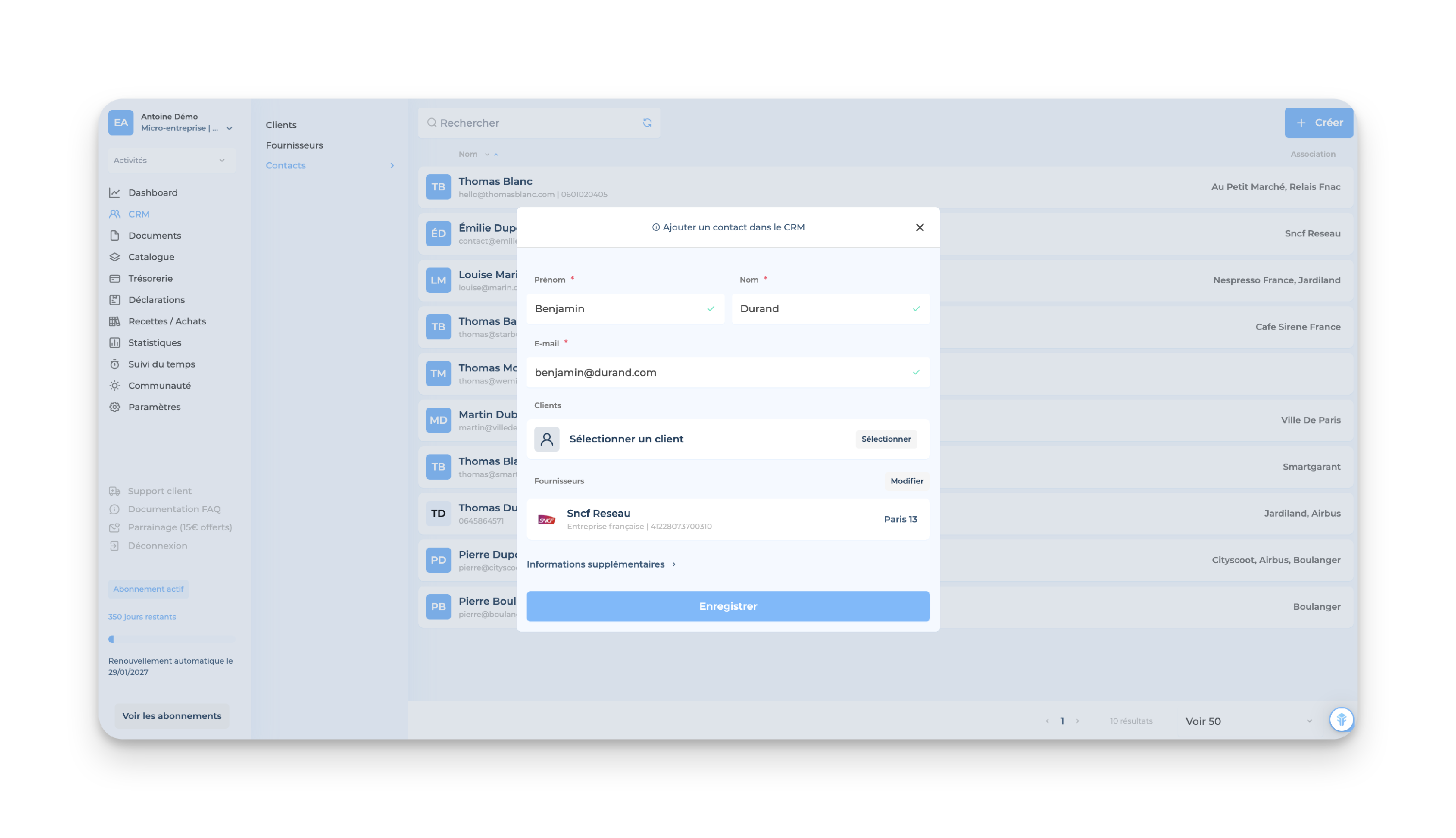Viewport: 1456px width, 838px height.
Task: Click the Suivi du temps stopwatch icon
Action: pyautogui.click(x=115, y=364)
